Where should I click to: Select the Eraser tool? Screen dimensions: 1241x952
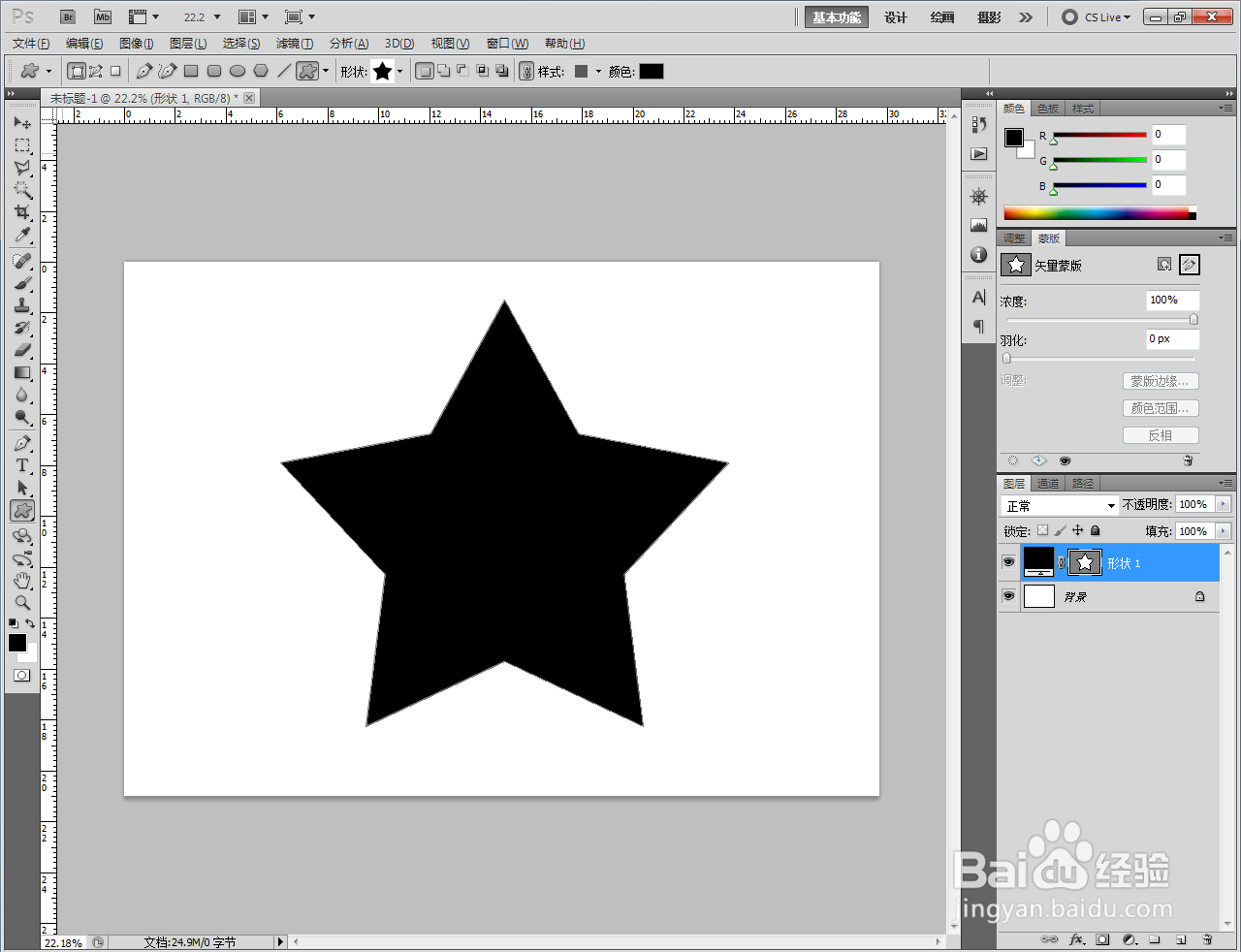(x=22, y=350)
